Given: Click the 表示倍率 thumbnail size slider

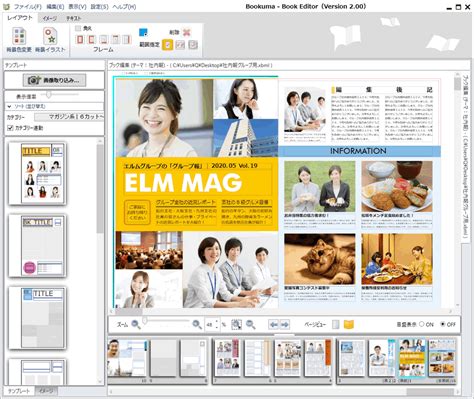Looking at the screenshot, I should [x=60, y=95].
